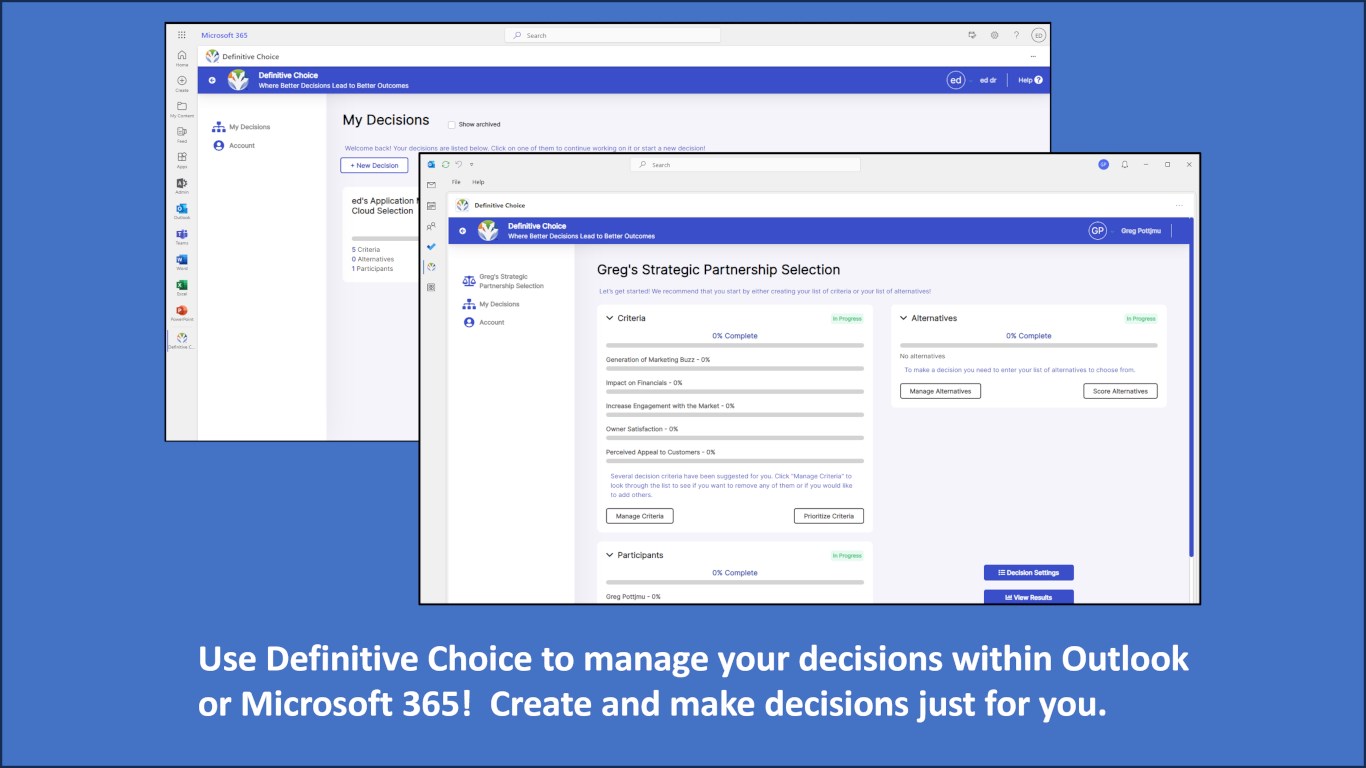Click the View Results button
Screen dimensions: 1366x768
coord(1029,597)
